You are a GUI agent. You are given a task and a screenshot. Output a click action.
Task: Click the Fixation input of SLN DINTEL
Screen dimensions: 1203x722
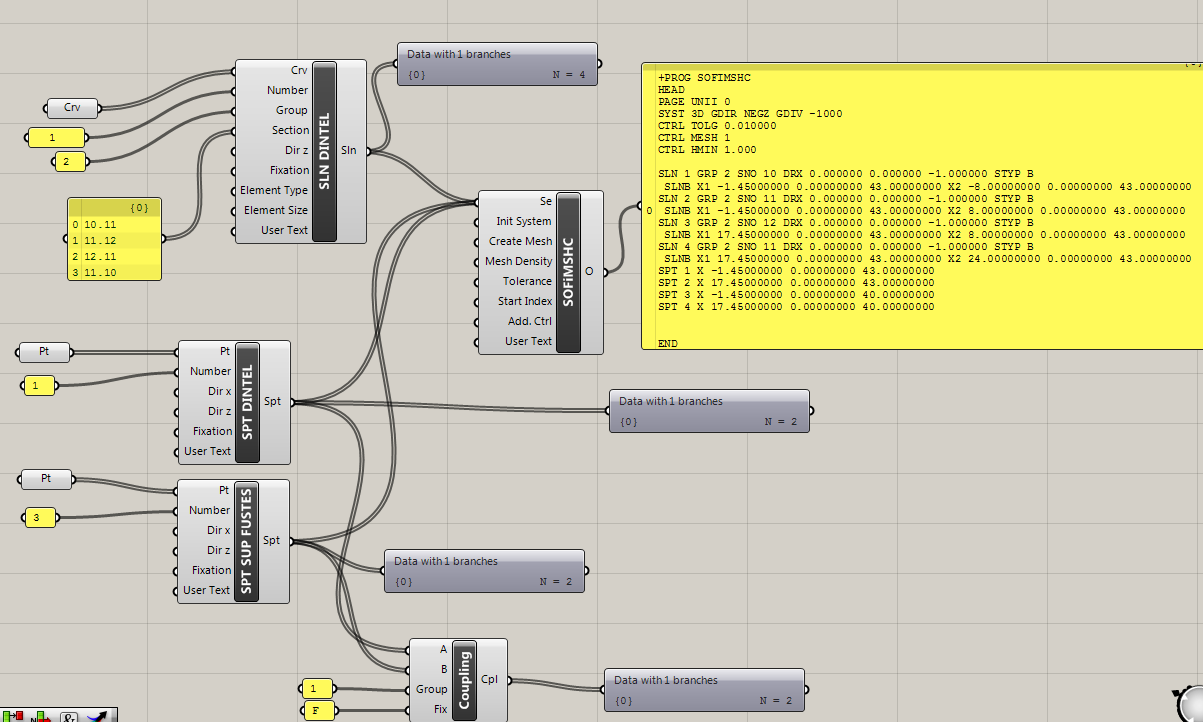click(x=289, y=170)
